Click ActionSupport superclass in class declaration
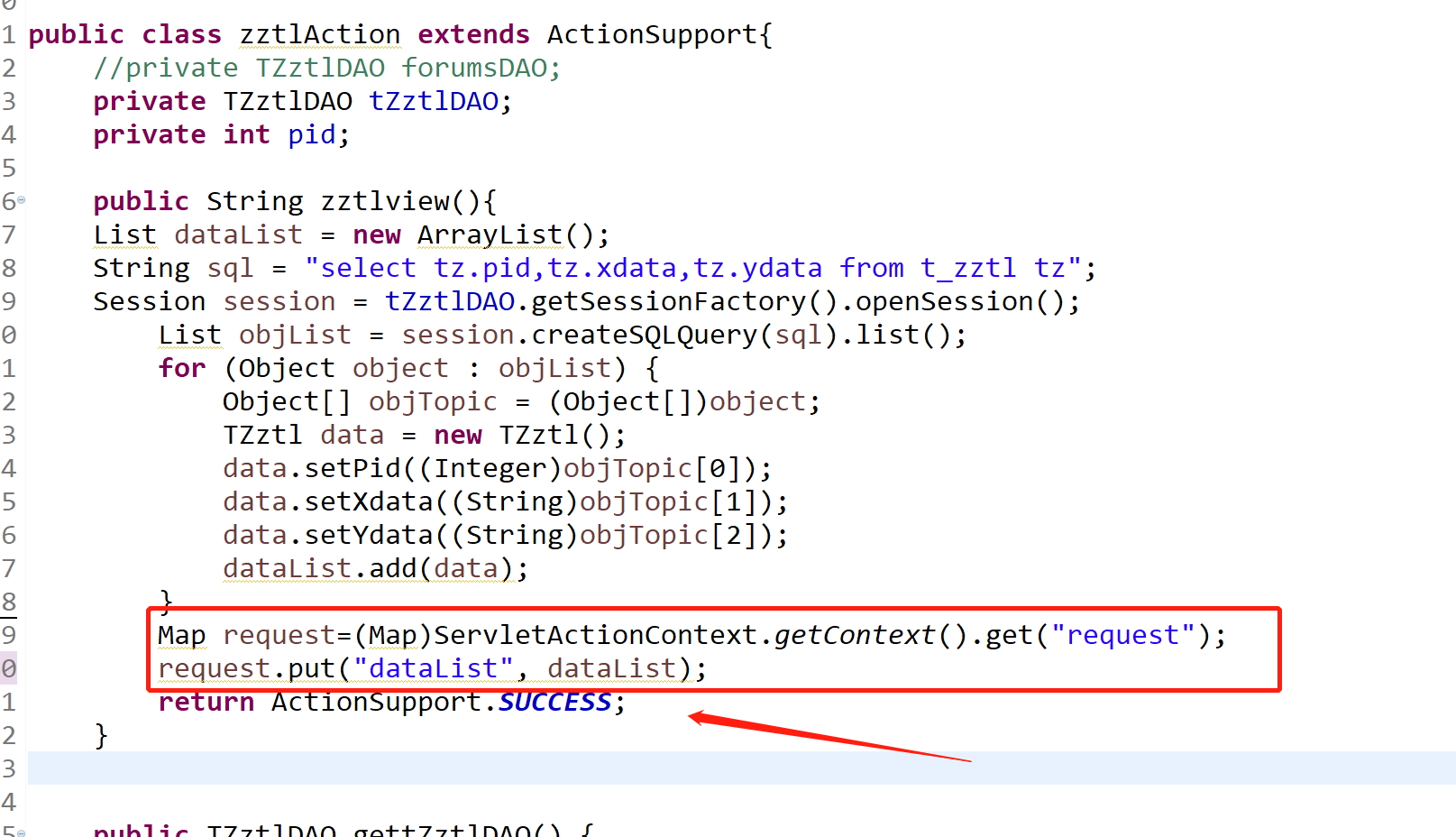 (x=652, y=34)
